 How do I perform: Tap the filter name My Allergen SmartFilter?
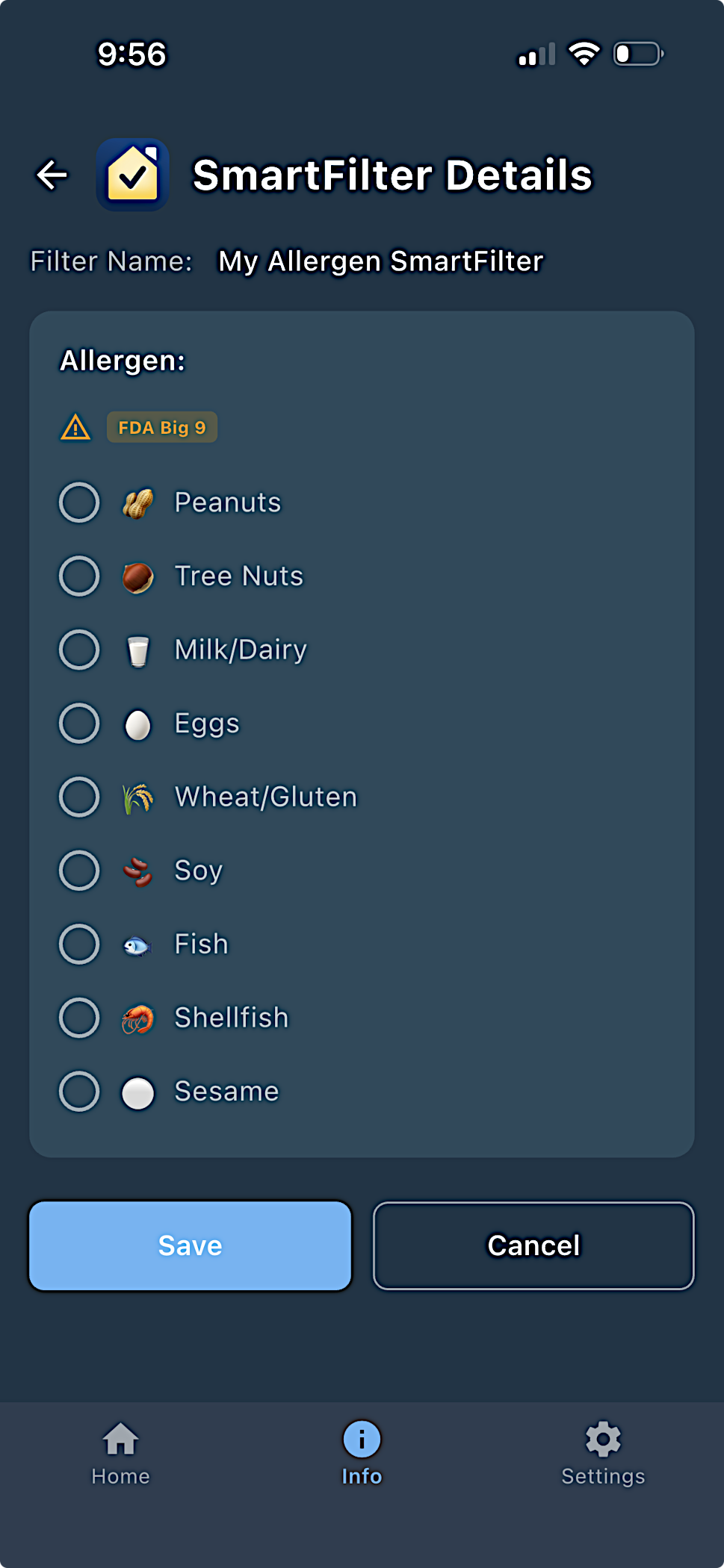[380, 261]
